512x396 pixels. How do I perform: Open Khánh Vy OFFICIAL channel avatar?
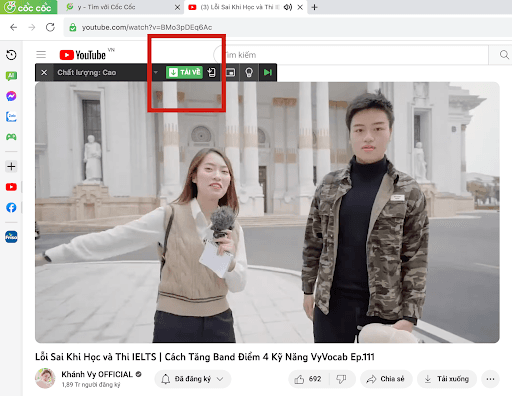click(45, 378)
